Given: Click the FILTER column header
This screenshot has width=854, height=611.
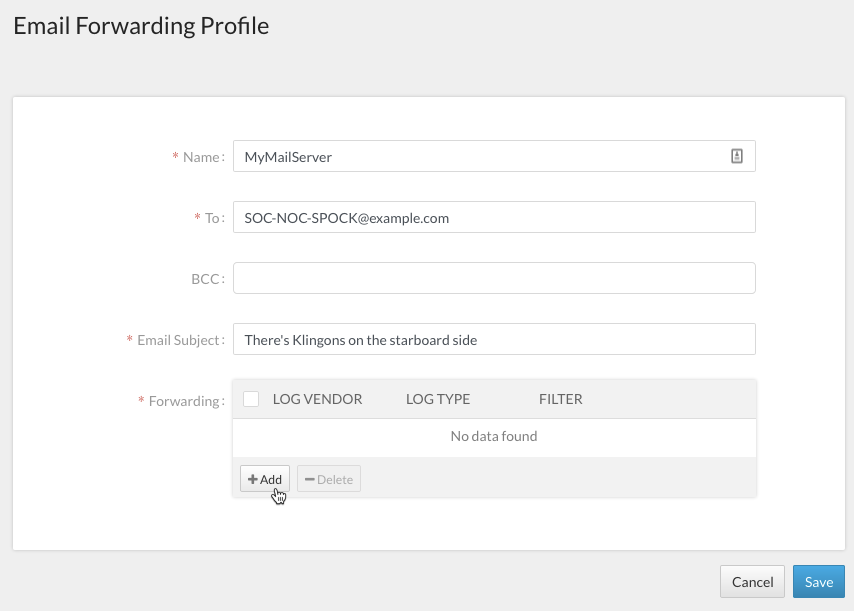Looking at the screenshot, I should click(560, 399).
